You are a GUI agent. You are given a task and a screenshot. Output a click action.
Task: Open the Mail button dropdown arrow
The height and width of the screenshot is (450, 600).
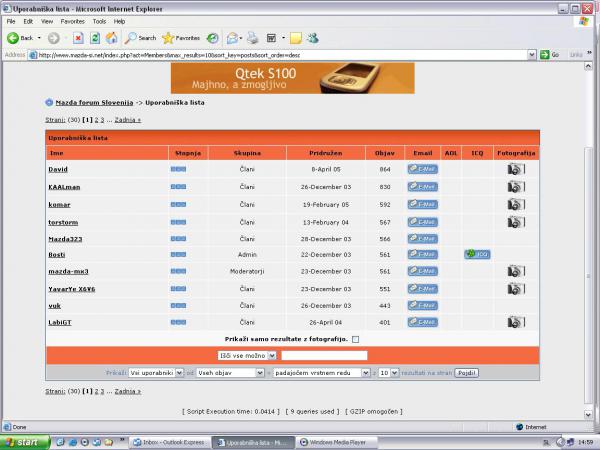(x=241, y=38)
